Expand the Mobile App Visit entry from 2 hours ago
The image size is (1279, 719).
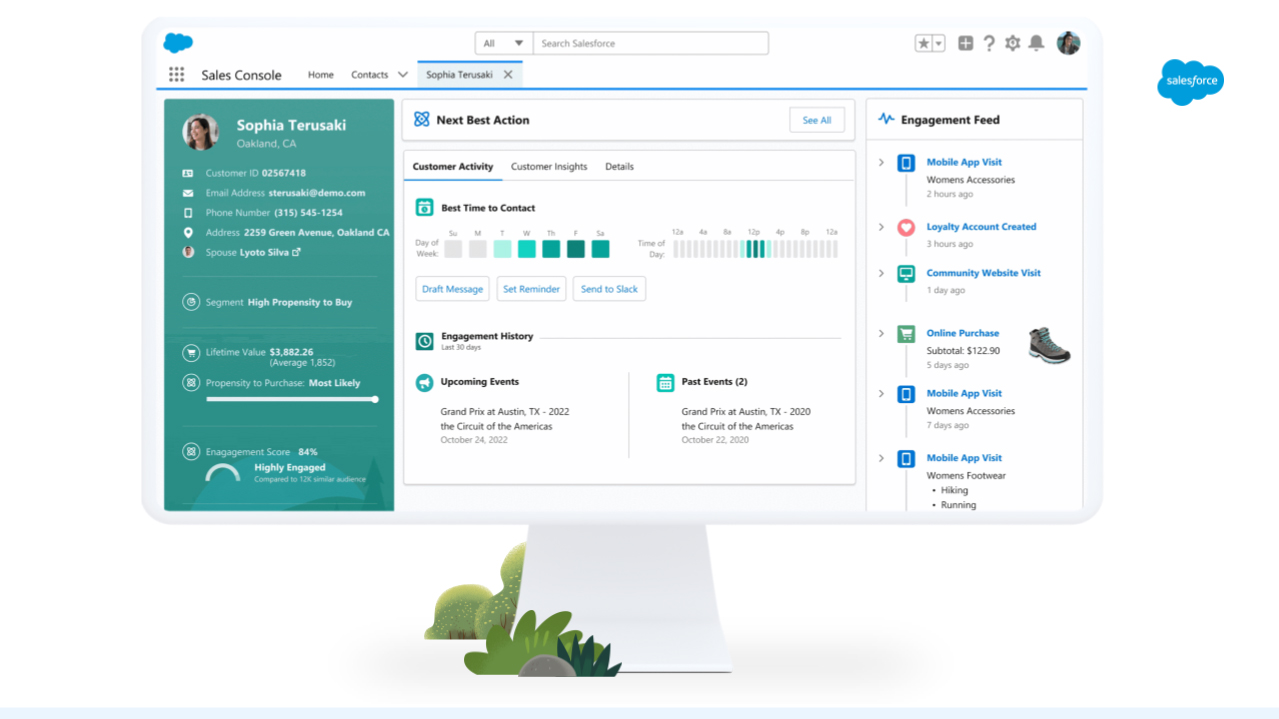tap(881, 162)
